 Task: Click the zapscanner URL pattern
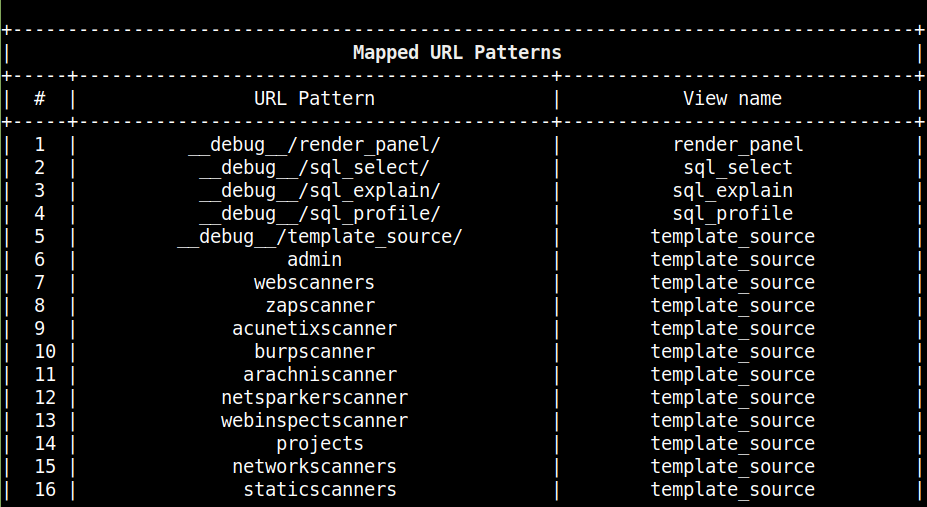tap(320, 306)
